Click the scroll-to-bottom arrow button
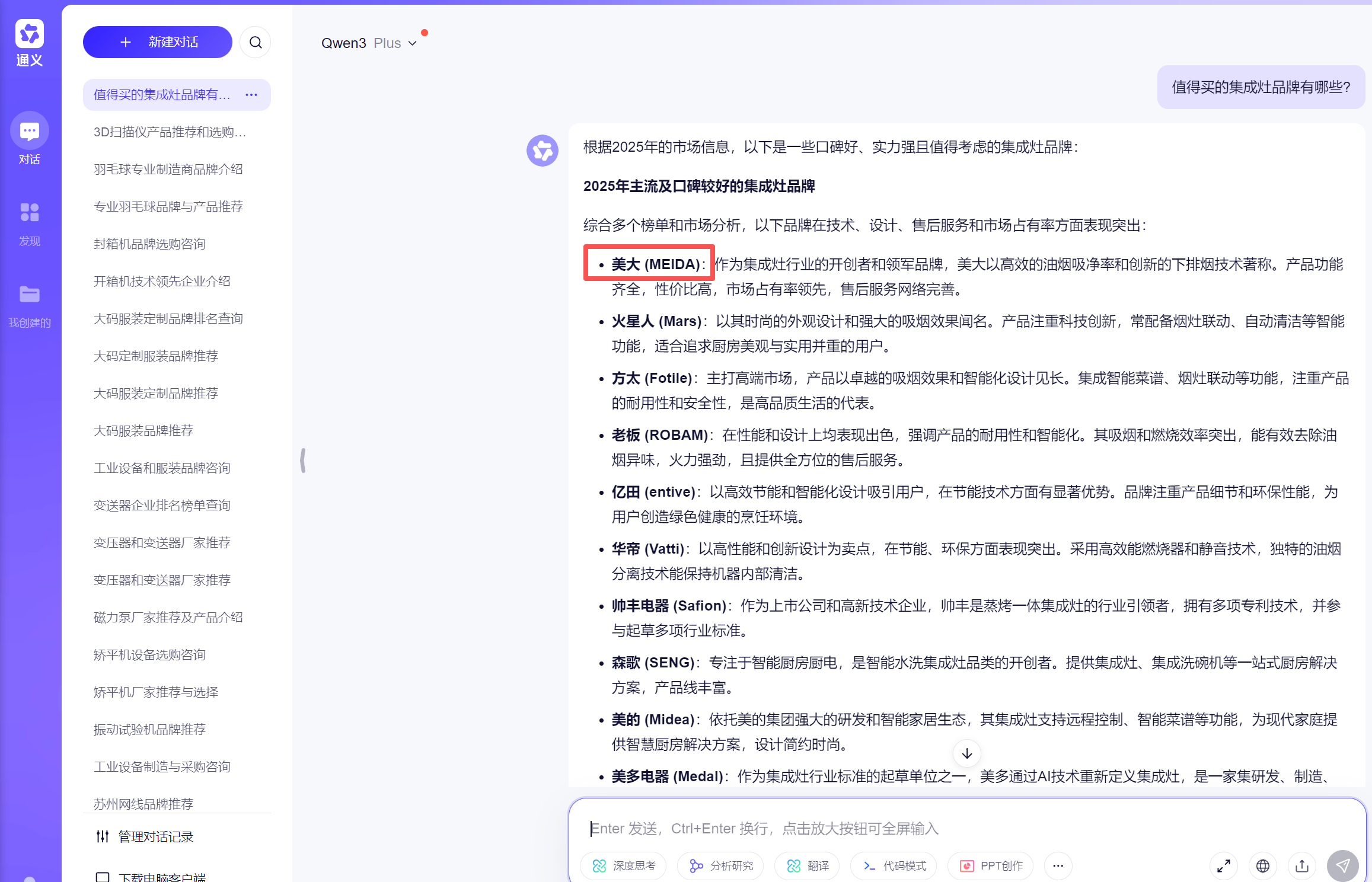The width and height of the screenshot is (1372, 882). 967,753
